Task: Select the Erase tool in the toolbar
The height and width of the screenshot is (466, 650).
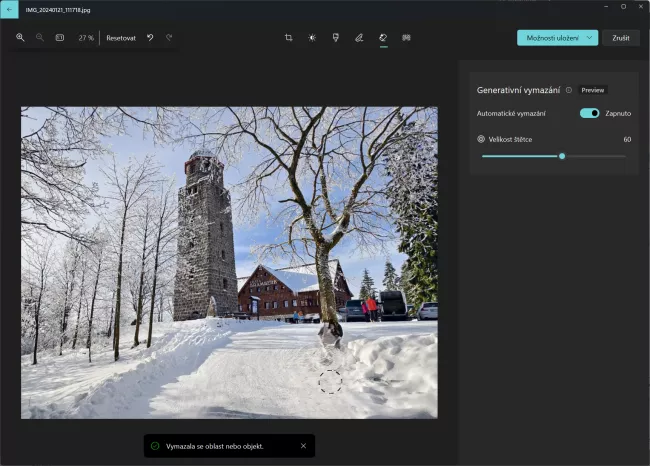Action: pyautogui.click(x=383, y=38)
